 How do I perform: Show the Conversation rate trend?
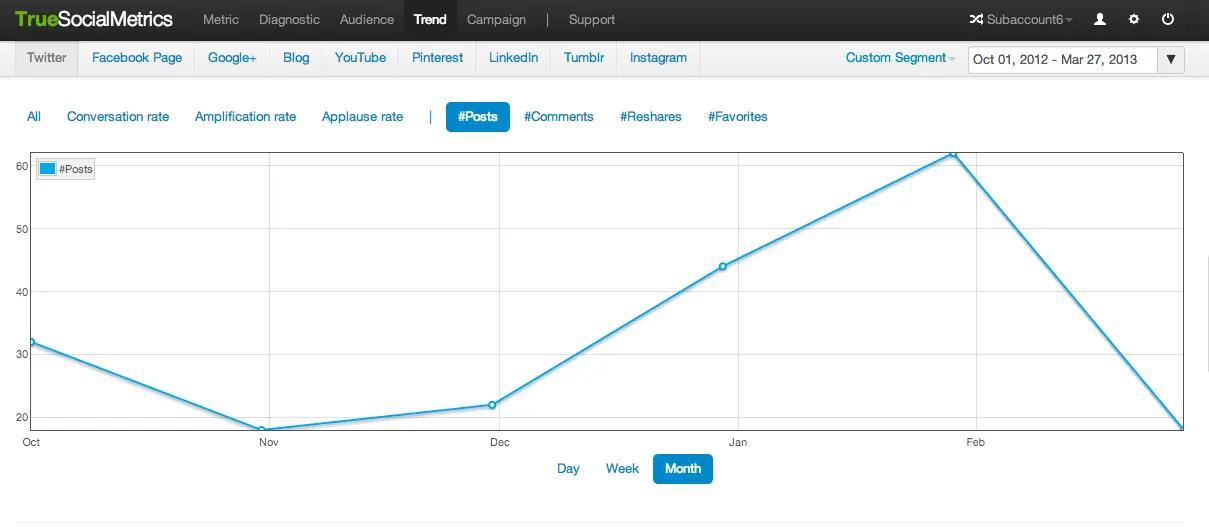118,117
